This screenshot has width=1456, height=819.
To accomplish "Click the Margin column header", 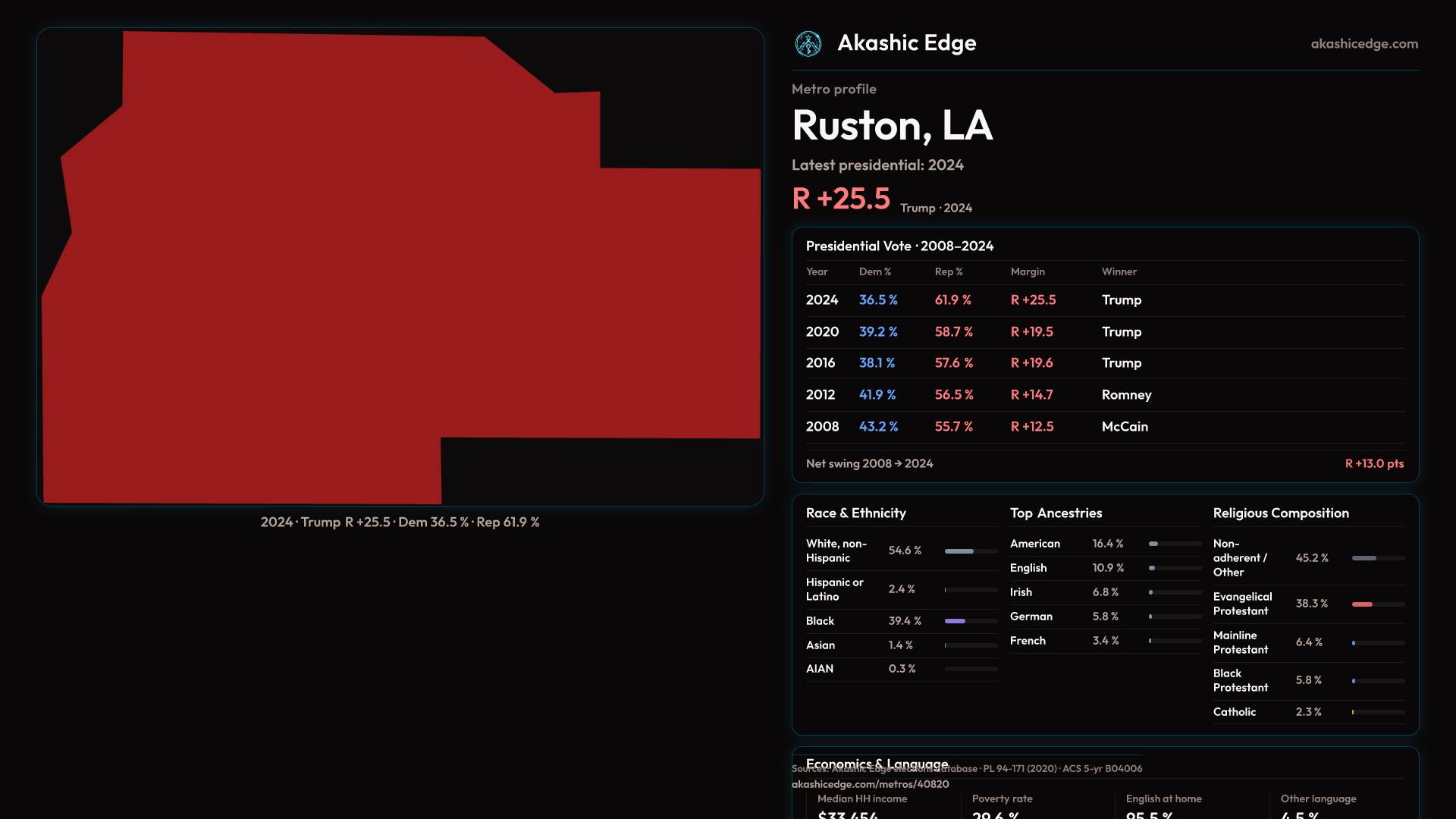I will point(1027,271).
